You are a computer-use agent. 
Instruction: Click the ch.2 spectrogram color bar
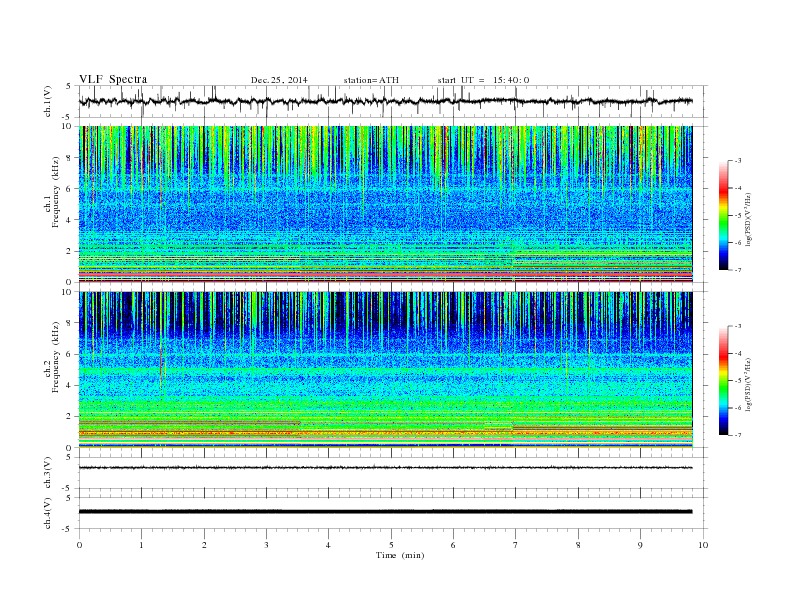pos(723,381)
